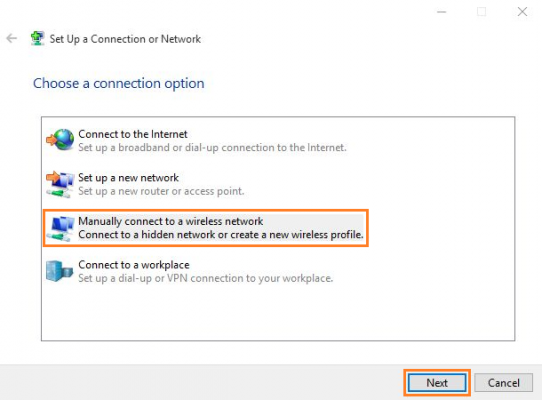
Task: Click the Cancel button
Action: (x=504, y=383)
